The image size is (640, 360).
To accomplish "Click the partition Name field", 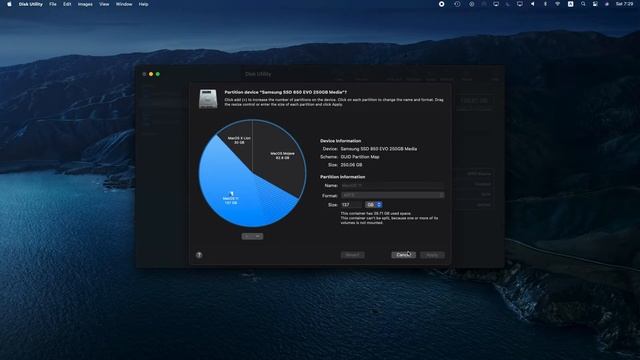I will pyautogui.click(x=392, y=186).
